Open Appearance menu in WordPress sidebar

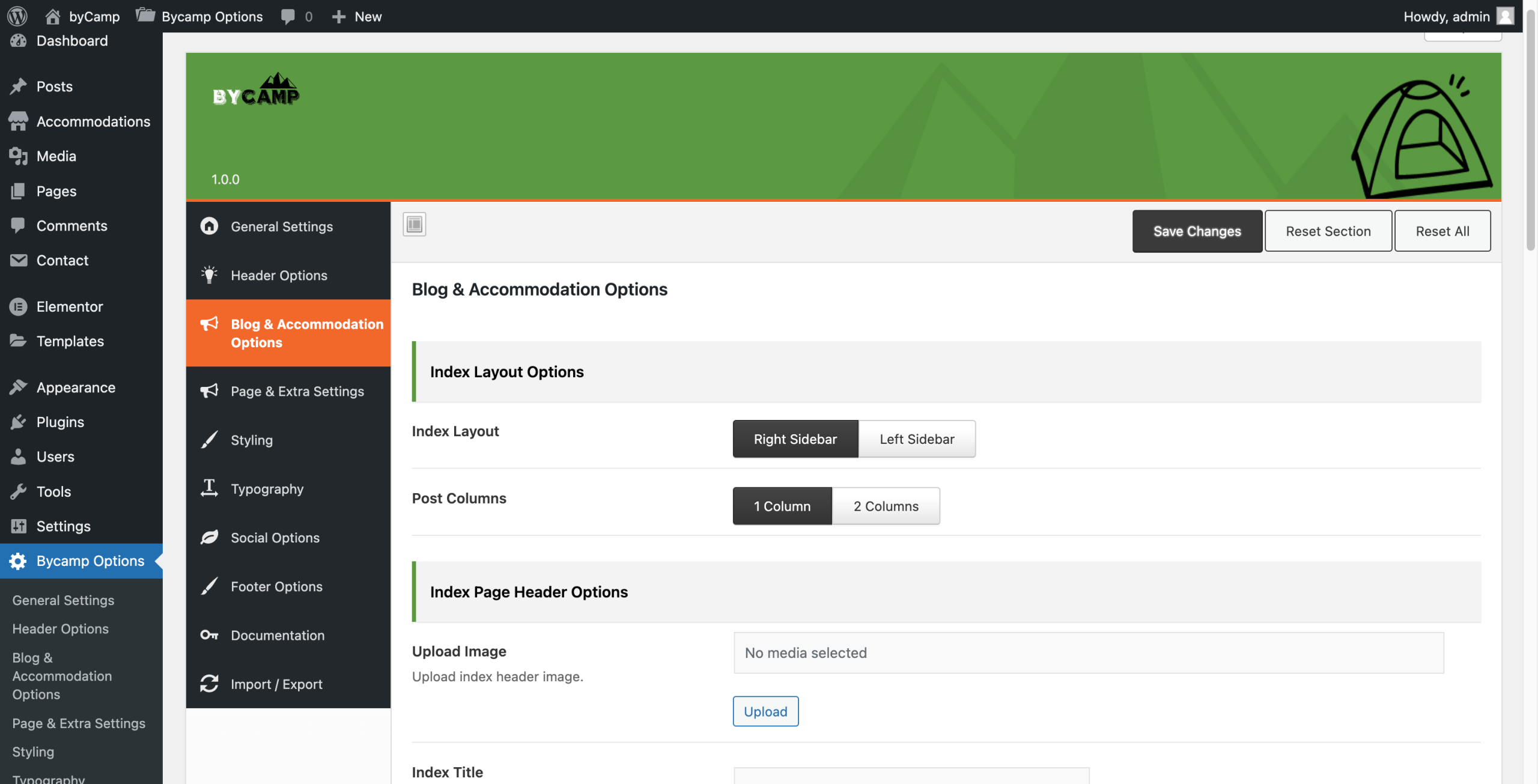(81, 387)
